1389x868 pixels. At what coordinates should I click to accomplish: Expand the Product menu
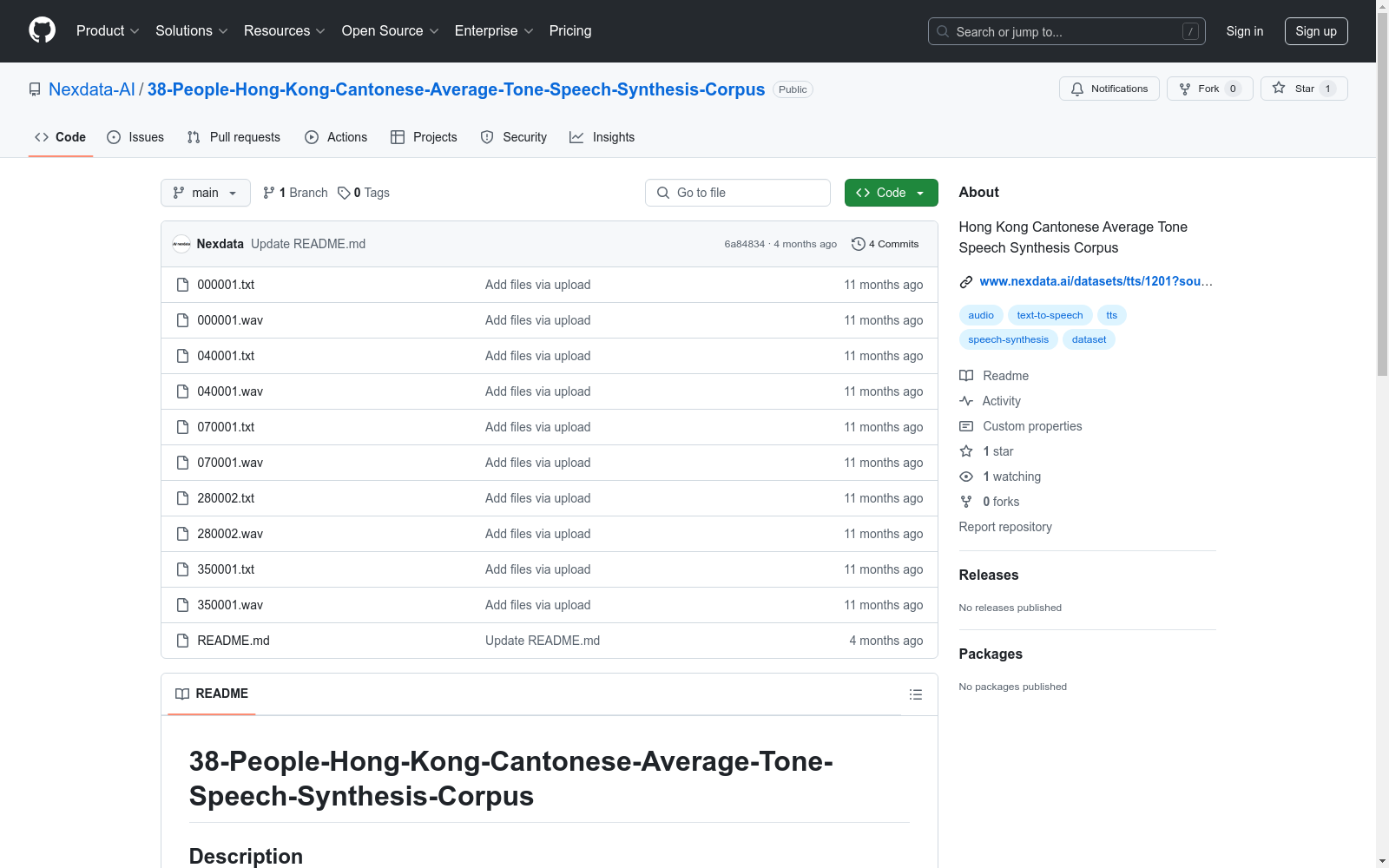pos(108,30)
